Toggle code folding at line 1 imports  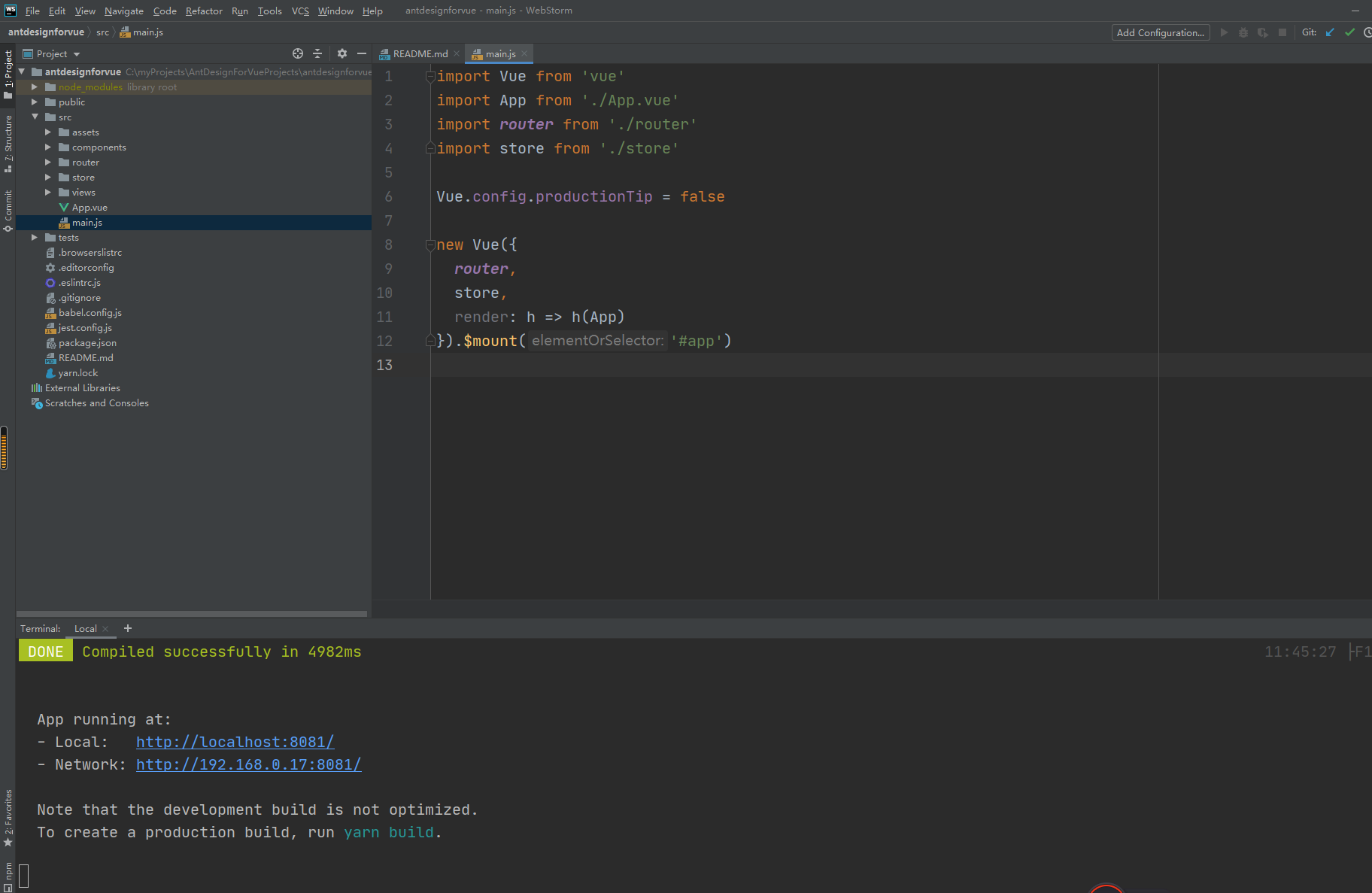(x=430, y=76)
